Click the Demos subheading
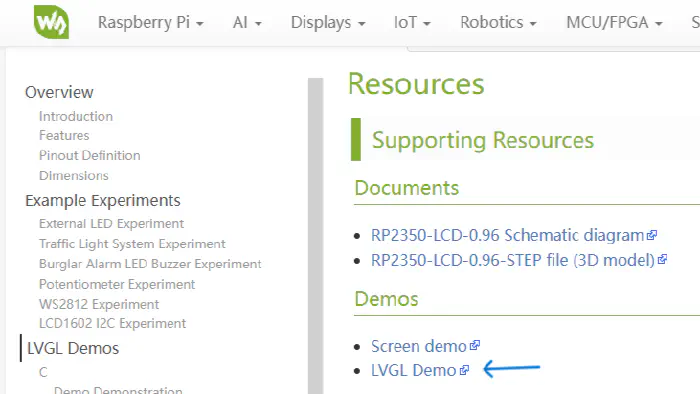This screenshot has width=700, height=394. (387, 299)
